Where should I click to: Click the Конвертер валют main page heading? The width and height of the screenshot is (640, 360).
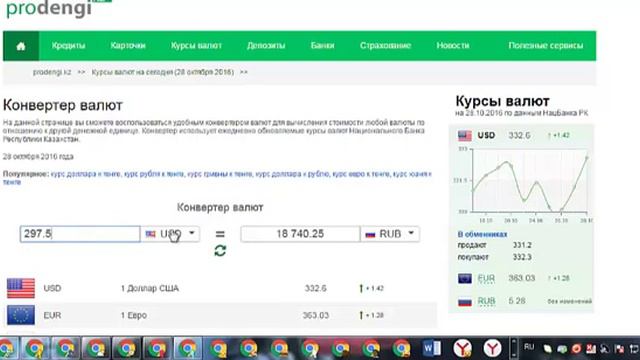[63, 105]
